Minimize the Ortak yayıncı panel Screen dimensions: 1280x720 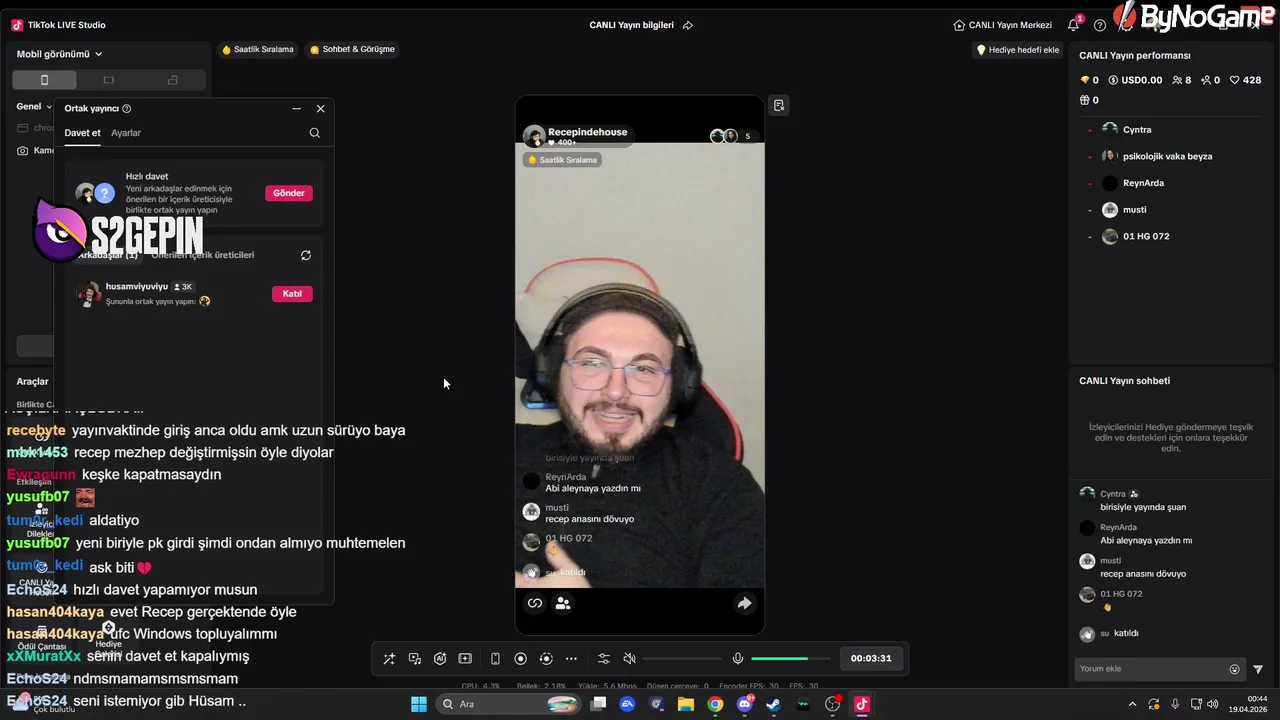point(296,108)
